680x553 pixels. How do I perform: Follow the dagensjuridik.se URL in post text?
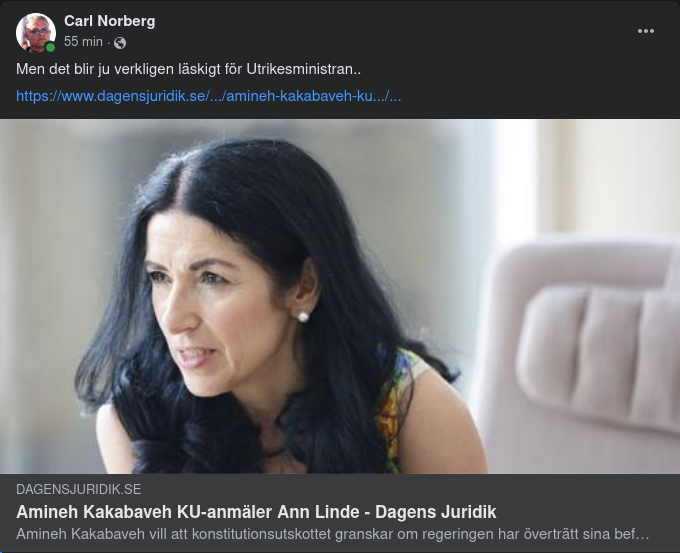pos(208,95)
